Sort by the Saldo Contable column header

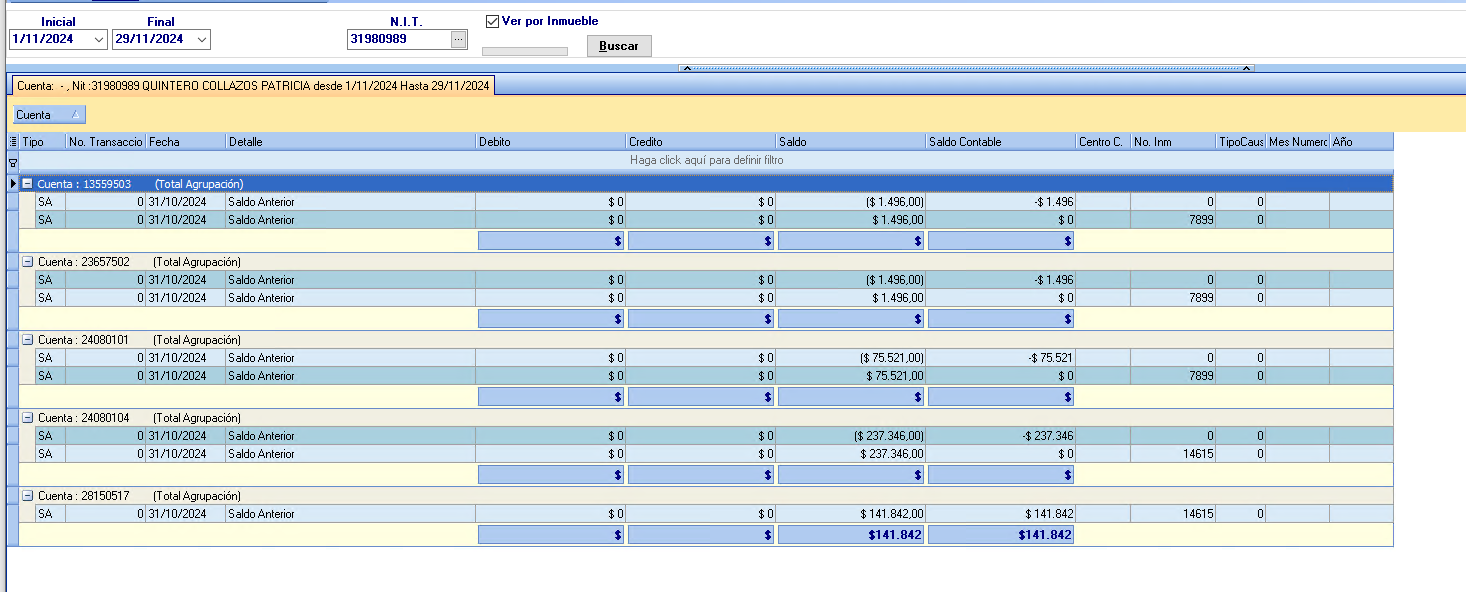(1000, 142)
